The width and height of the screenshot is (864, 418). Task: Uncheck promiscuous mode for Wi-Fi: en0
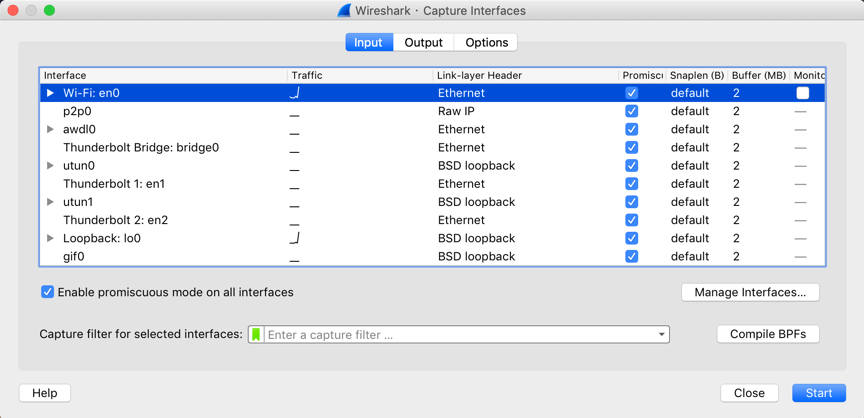coord(631,93)
